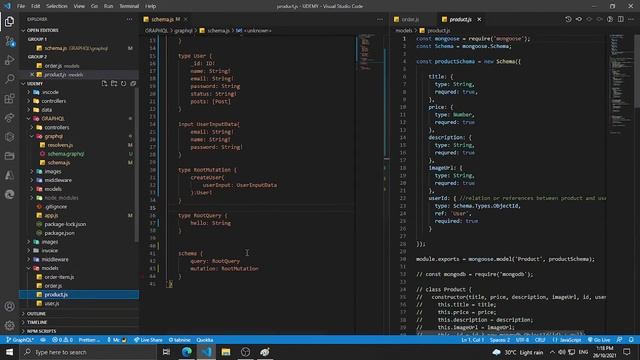Click errors and warnings count in status bar
The height and width of the screenshot is (360, 640).
click(x=62, y=340)
